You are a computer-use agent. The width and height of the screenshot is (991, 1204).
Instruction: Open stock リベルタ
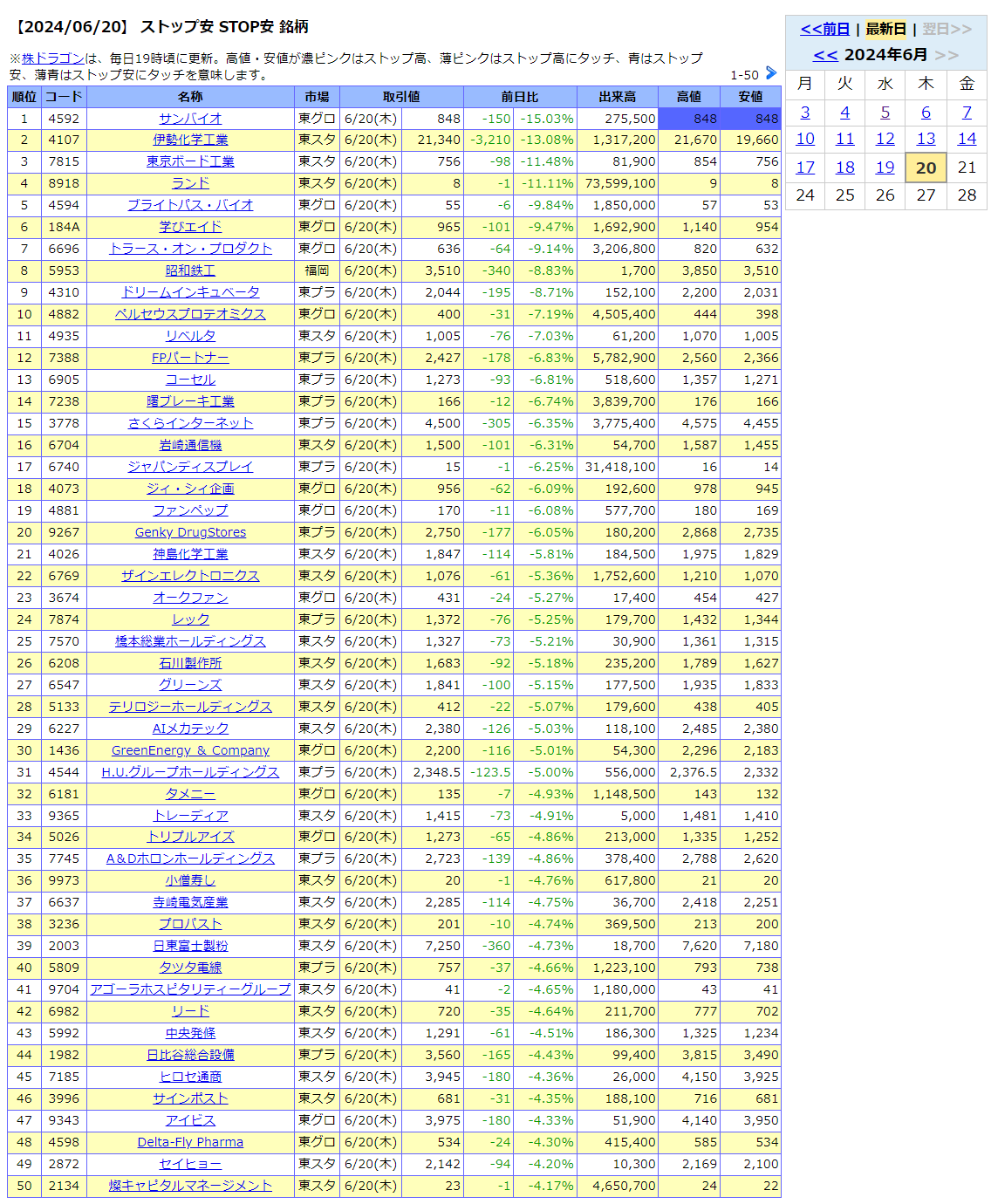tap(190, 337)
